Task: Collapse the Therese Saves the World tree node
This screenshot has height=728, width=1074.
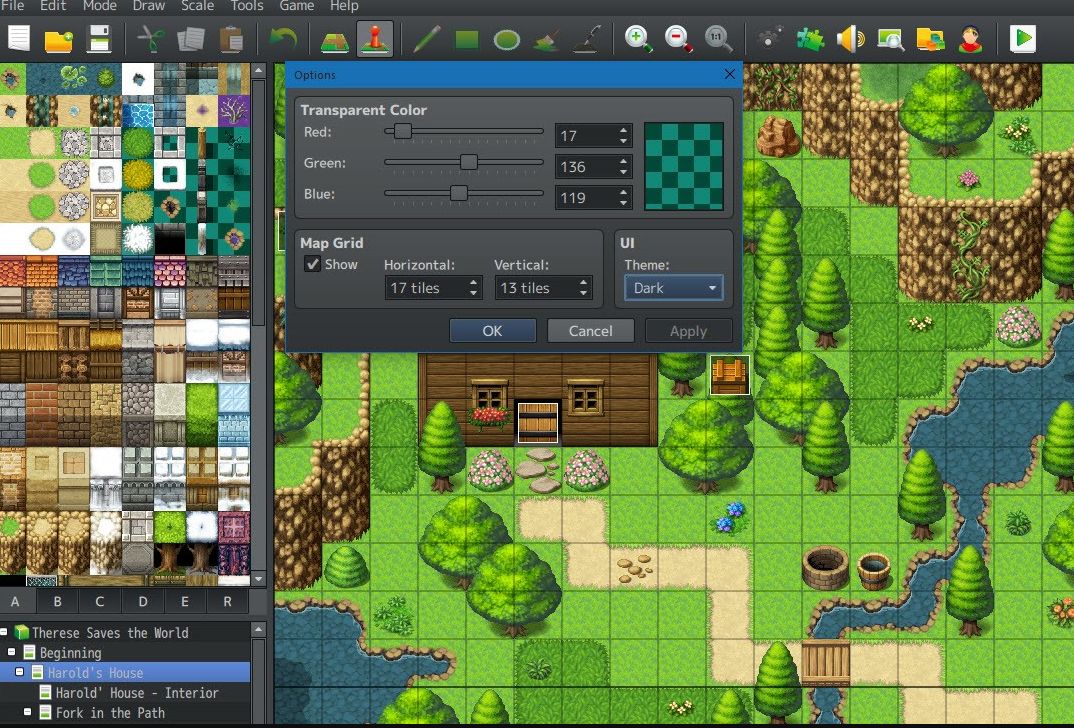Action: pyautogui.click(x=4, y=631)
